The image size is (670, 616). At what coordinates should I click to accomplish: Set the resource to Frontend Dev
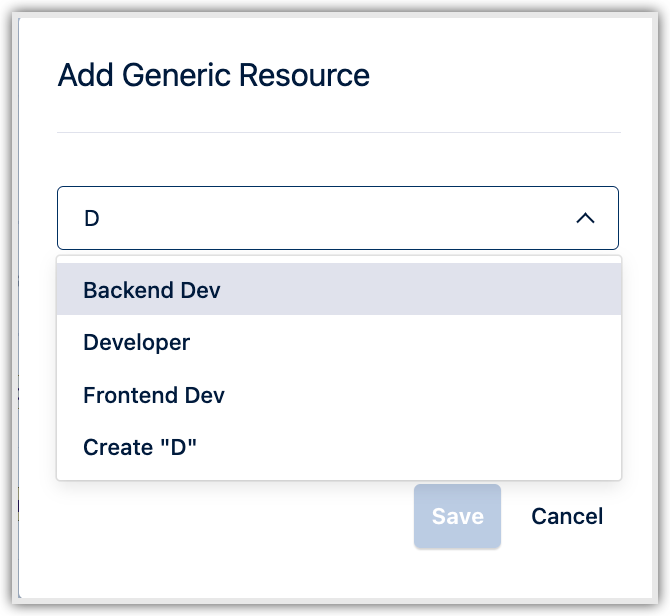point(154,395)
